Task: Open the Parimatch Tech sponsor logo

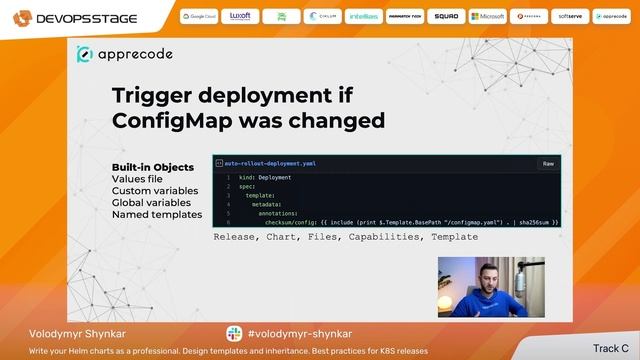Action: [405, 16]
